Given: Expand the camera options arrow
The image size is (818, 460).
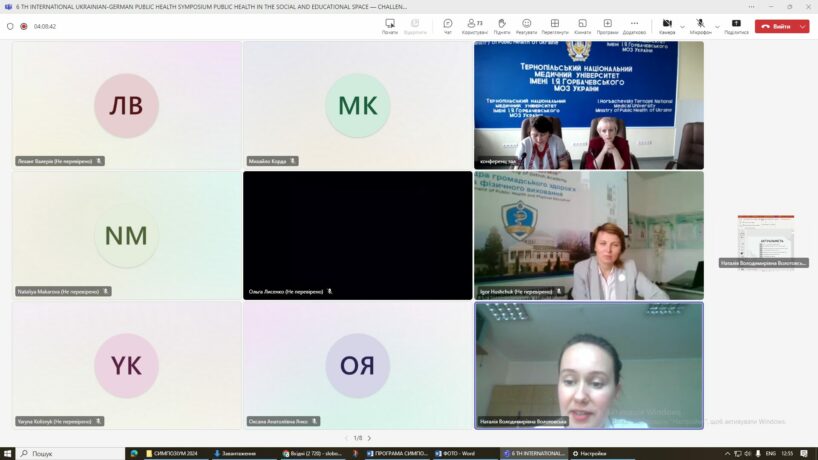Looking at the screenshot, I should click(x=682, y=26).
